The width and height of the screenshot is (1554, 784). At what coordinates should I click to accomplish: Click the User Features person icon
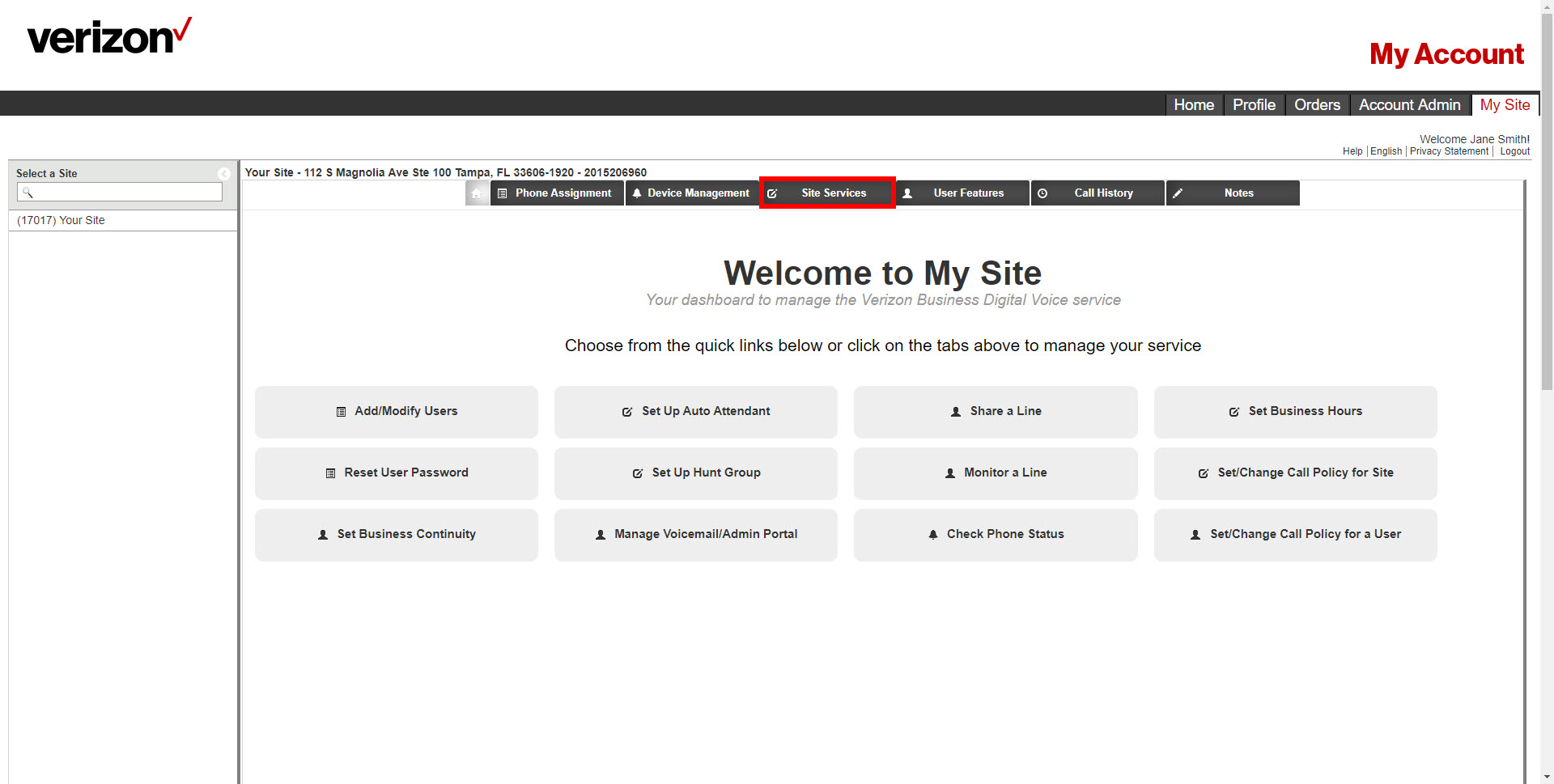click(x=907, y=193)
